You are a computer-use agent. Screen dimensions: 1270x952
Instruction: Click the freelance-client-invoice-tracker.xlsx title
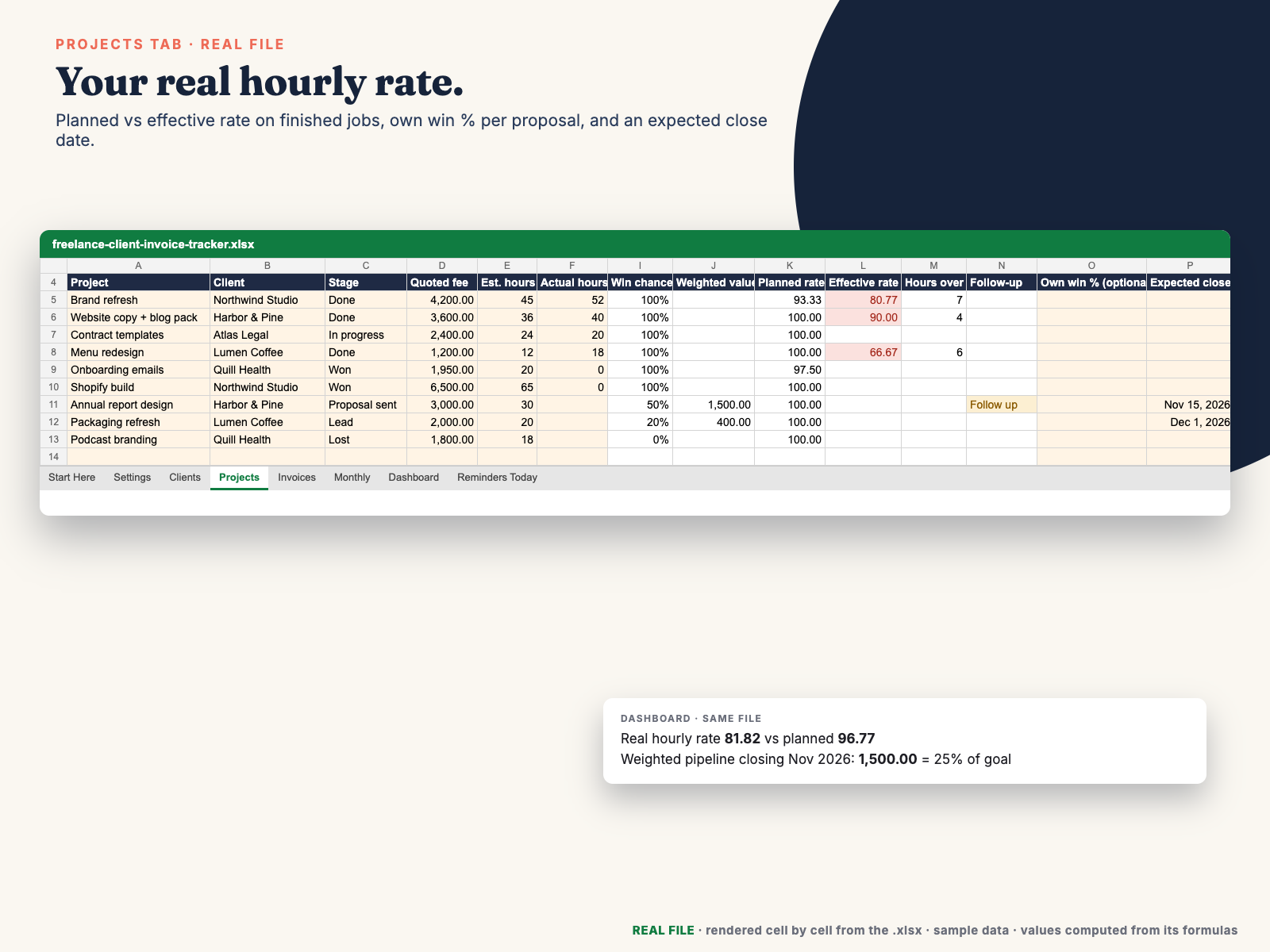(153, 244)
